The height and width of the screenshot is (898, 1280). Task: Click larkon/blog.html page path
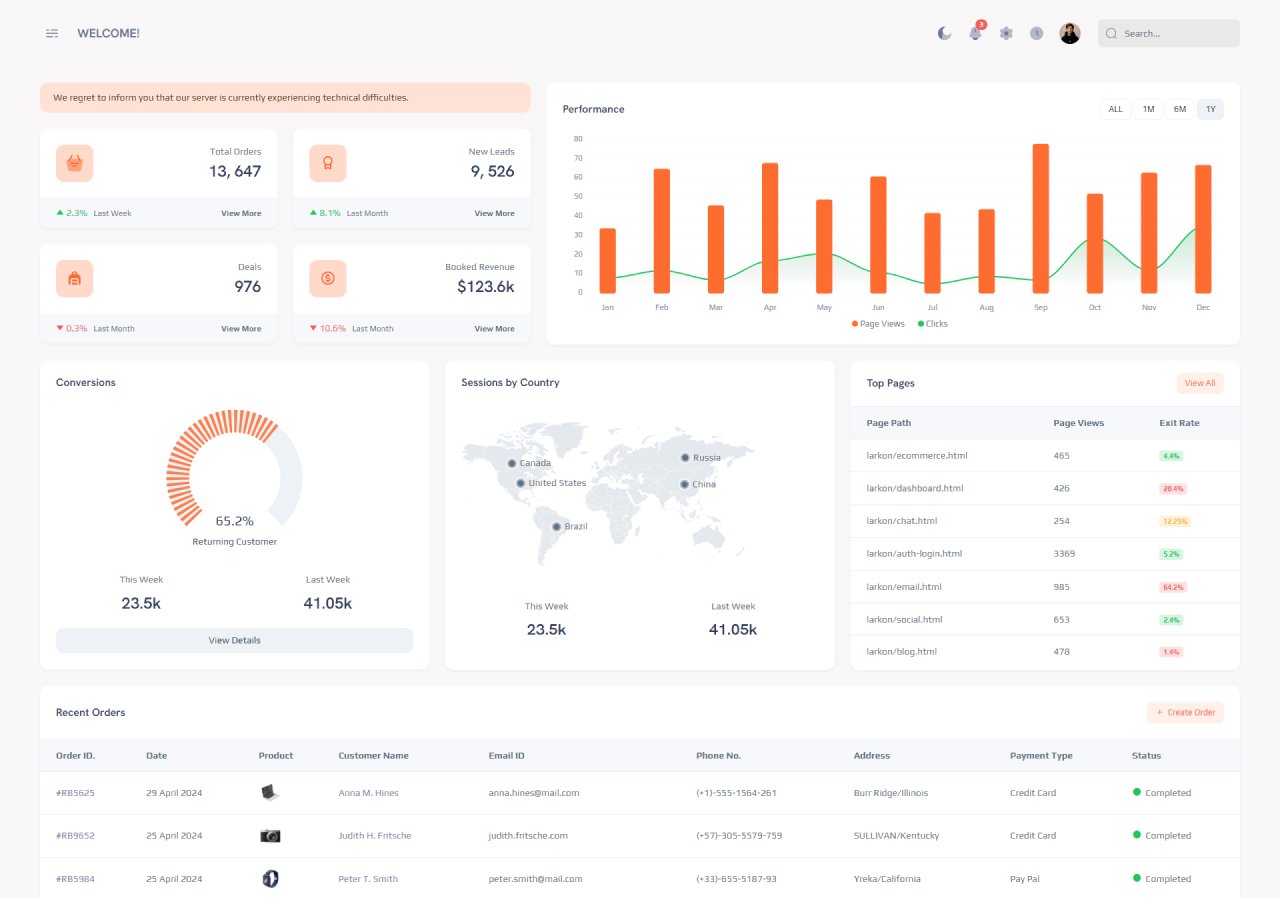click(902, 652)
